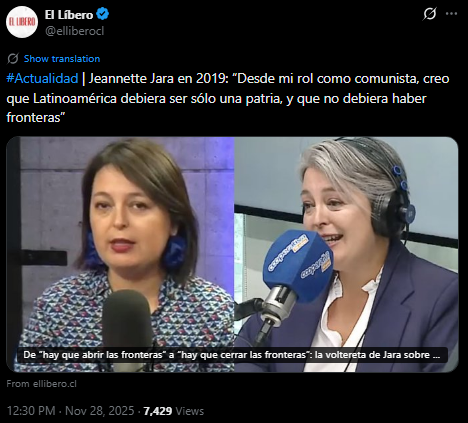
Task: Click the El Líbero display name
Action: (x=69, y=14)
